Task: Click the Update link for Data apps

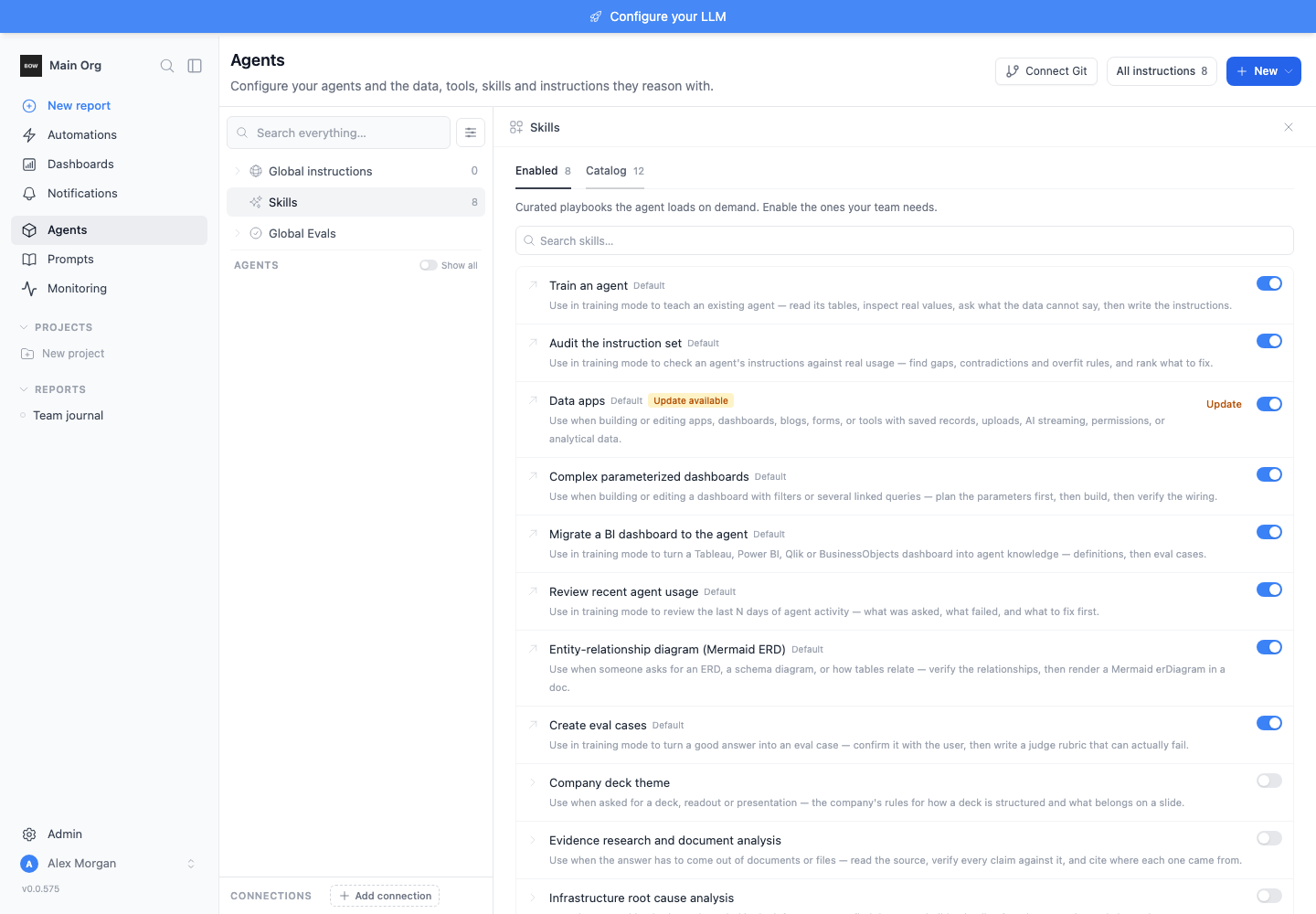Action: pos(1224,404)
